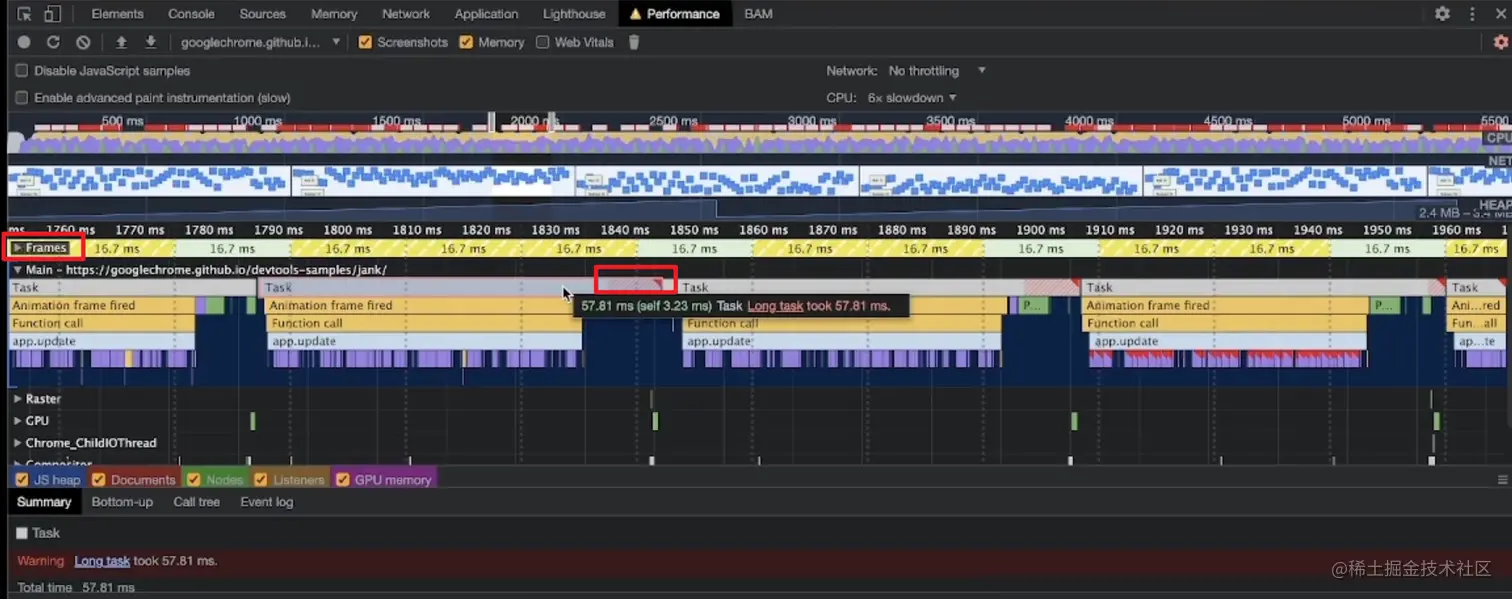Collapse the Main thread track
The width and height of the screenshot is (1512, 599).
[x=17, y=270]
